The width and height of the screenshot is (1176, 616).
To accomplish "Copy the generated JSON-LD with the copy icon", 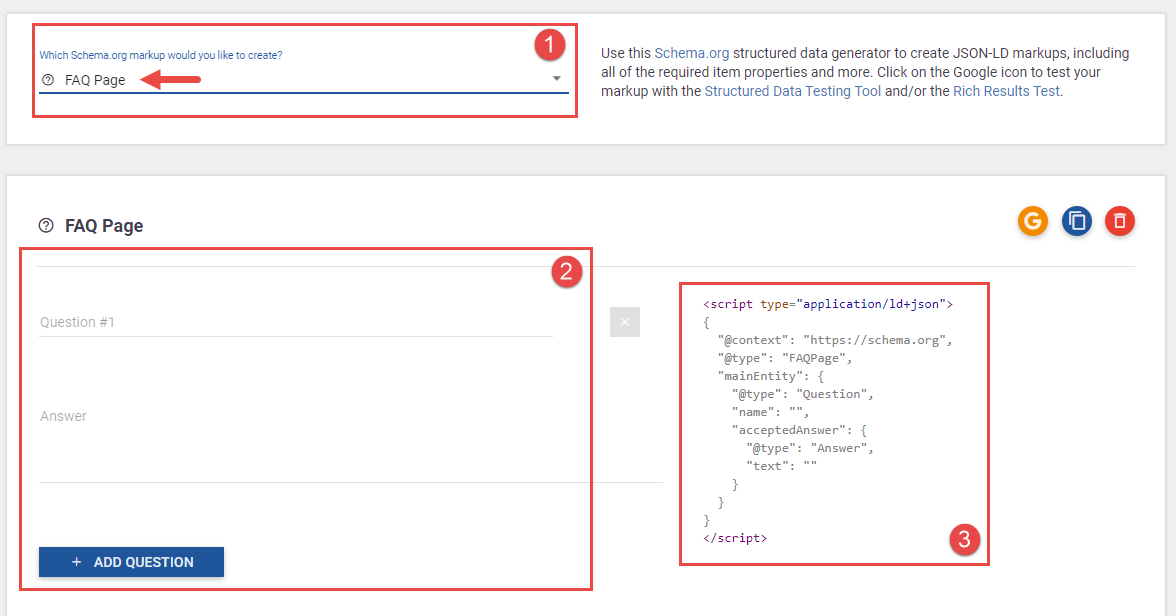I will [x=1076, y=221].
